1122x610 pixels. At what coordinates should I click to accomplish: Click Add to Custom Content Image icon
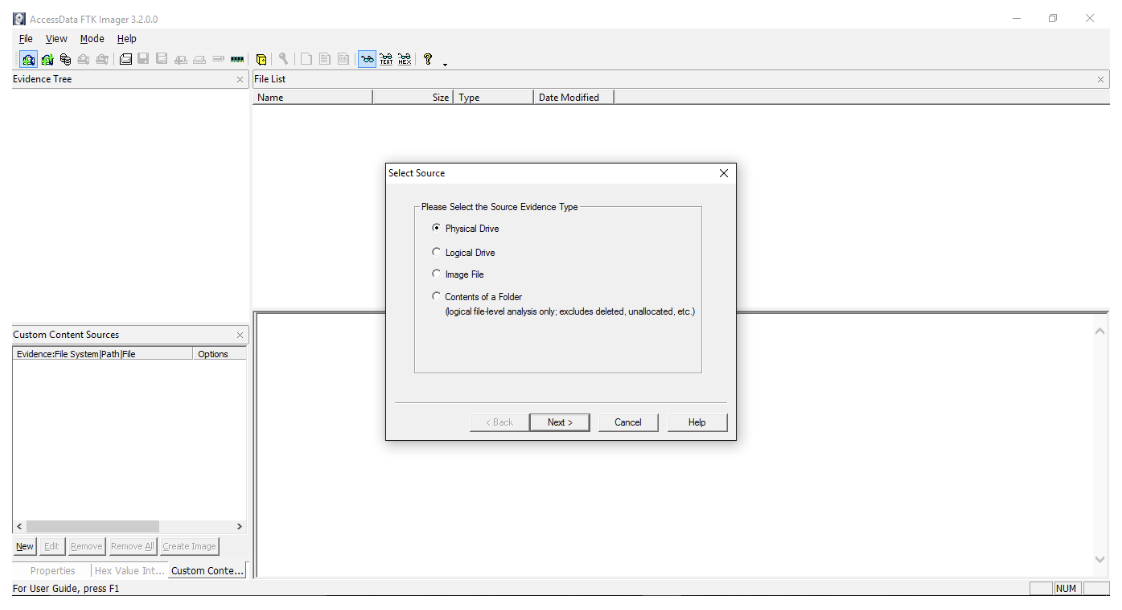coord(181,60)
